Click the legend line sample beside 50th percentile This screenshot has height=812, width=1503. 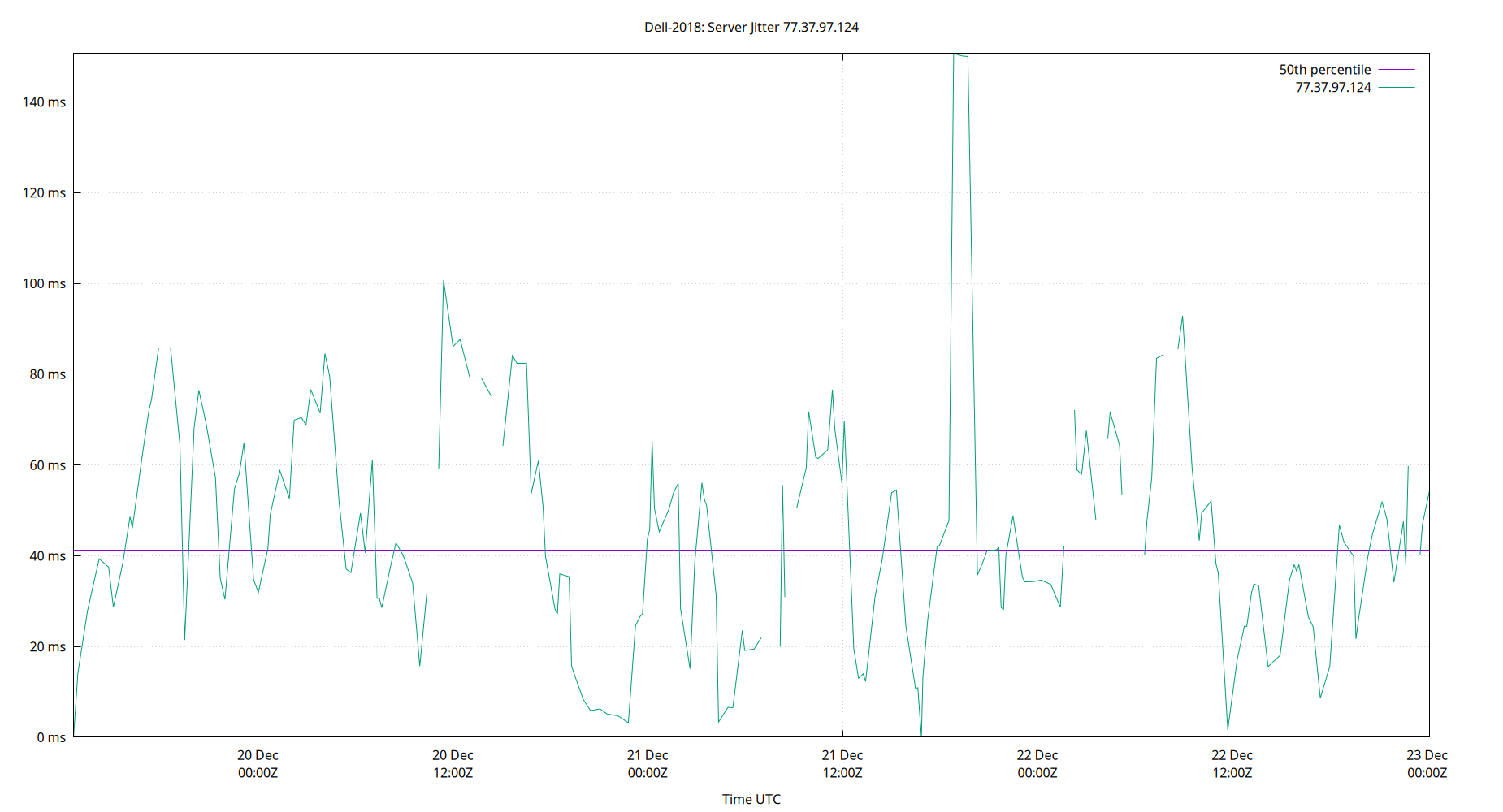1395,69
